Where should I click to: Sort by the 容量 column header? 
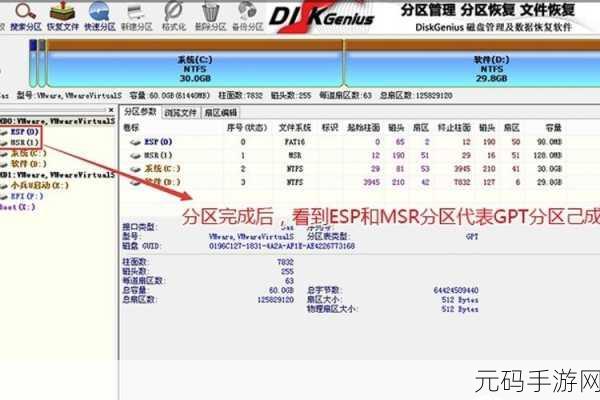tap(553, 127)
